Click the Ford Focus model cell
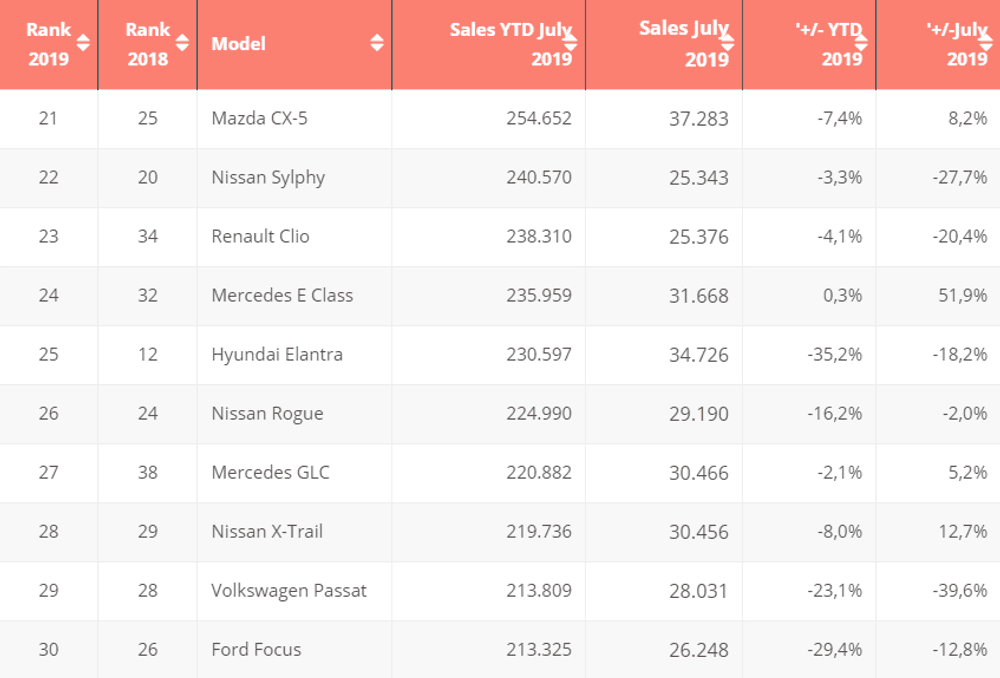1000x678 pixels. click(256, 649)
